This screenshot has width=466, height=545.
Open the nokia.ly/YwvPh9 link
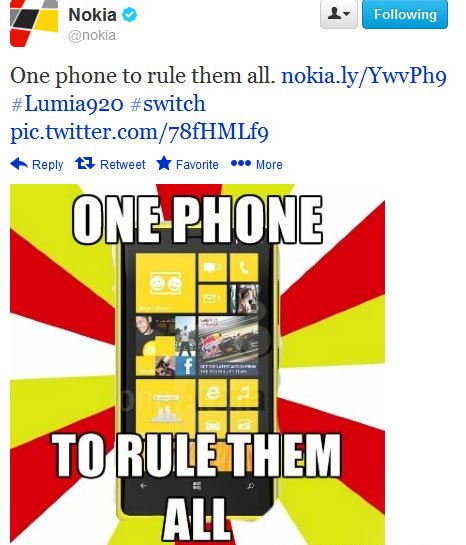(x=363, y=76)
